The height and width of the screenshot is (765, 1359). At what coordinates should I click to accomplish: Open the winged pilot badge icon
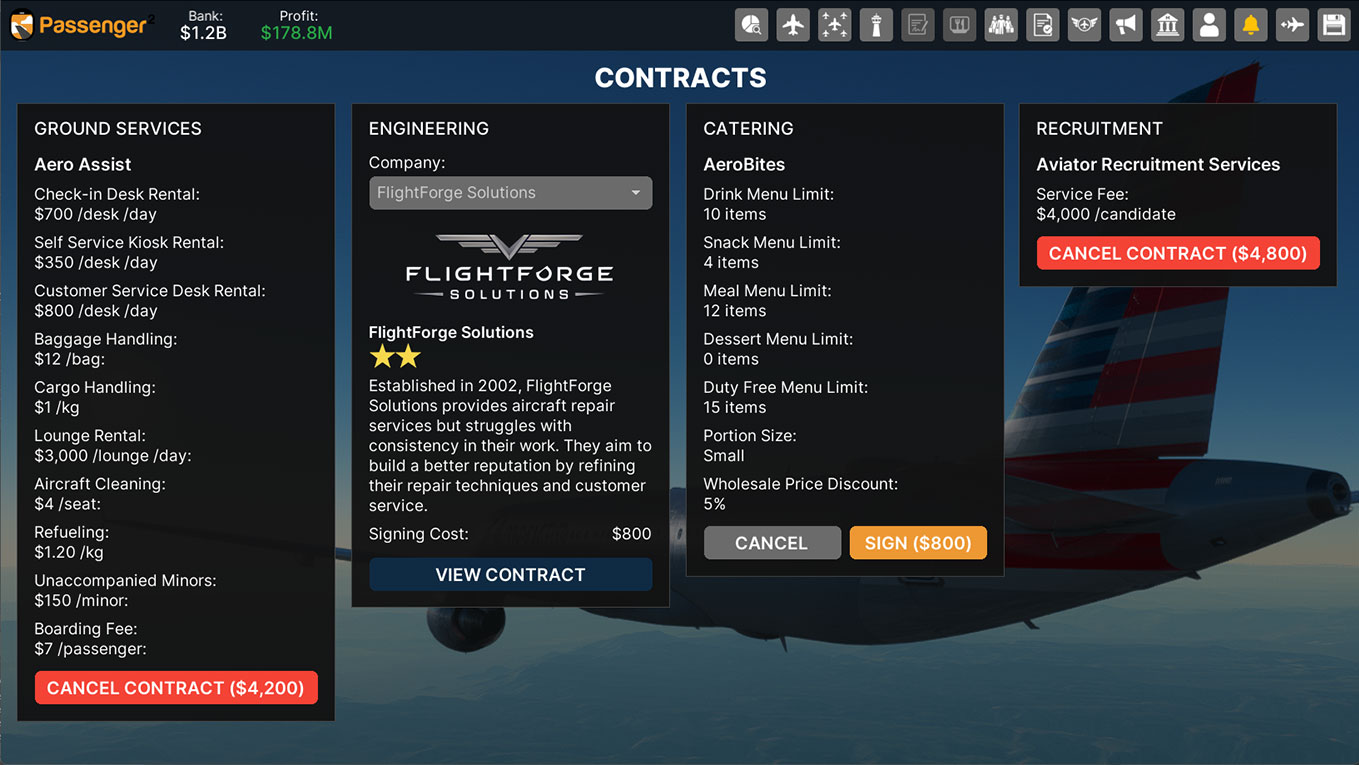[x=1084, y=25]
